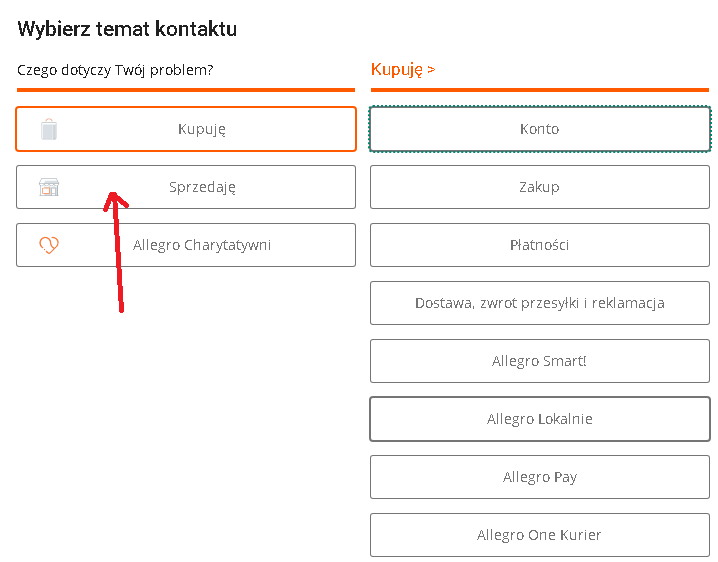The width and height of the screenshot is (718, 562).
Task: Select Dostawa, zwrot przesyłki i reklamacja
Action: pos(540,303)
